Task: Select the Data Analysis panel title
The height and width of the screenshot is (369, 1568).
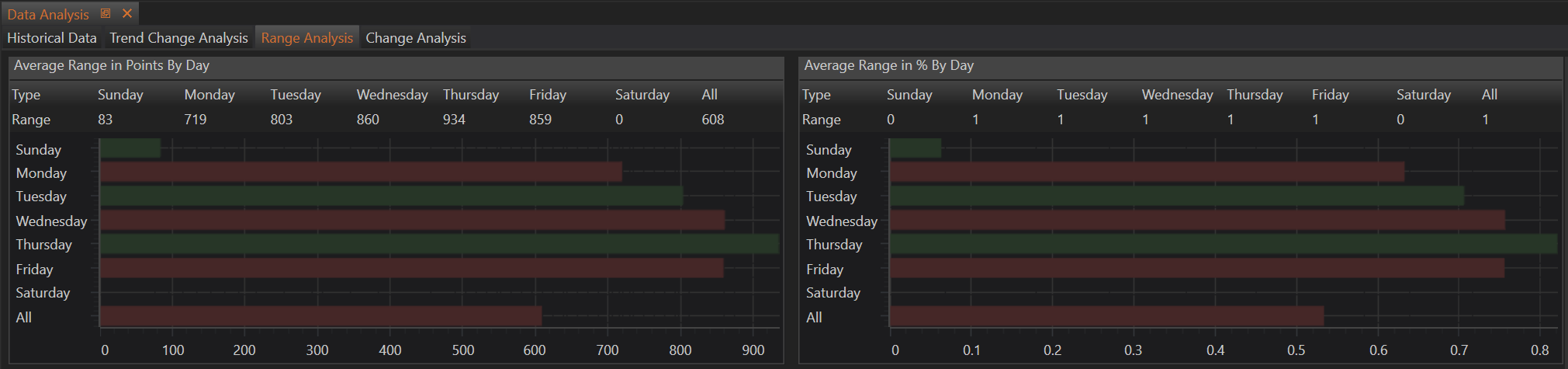Action: click(x=48, y=14)
